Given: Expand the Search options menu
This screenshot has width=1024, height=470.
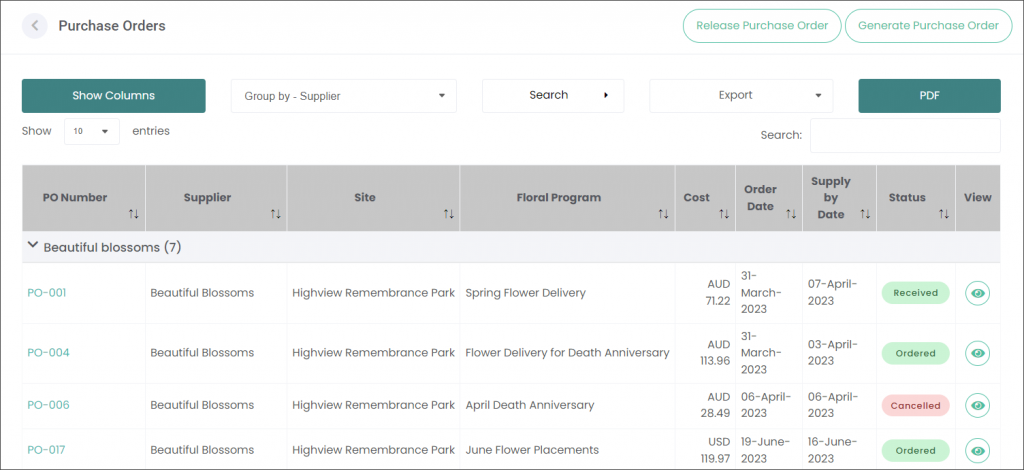Looking at the screenshot, I should pyautogui.click(x=553, y=96).
